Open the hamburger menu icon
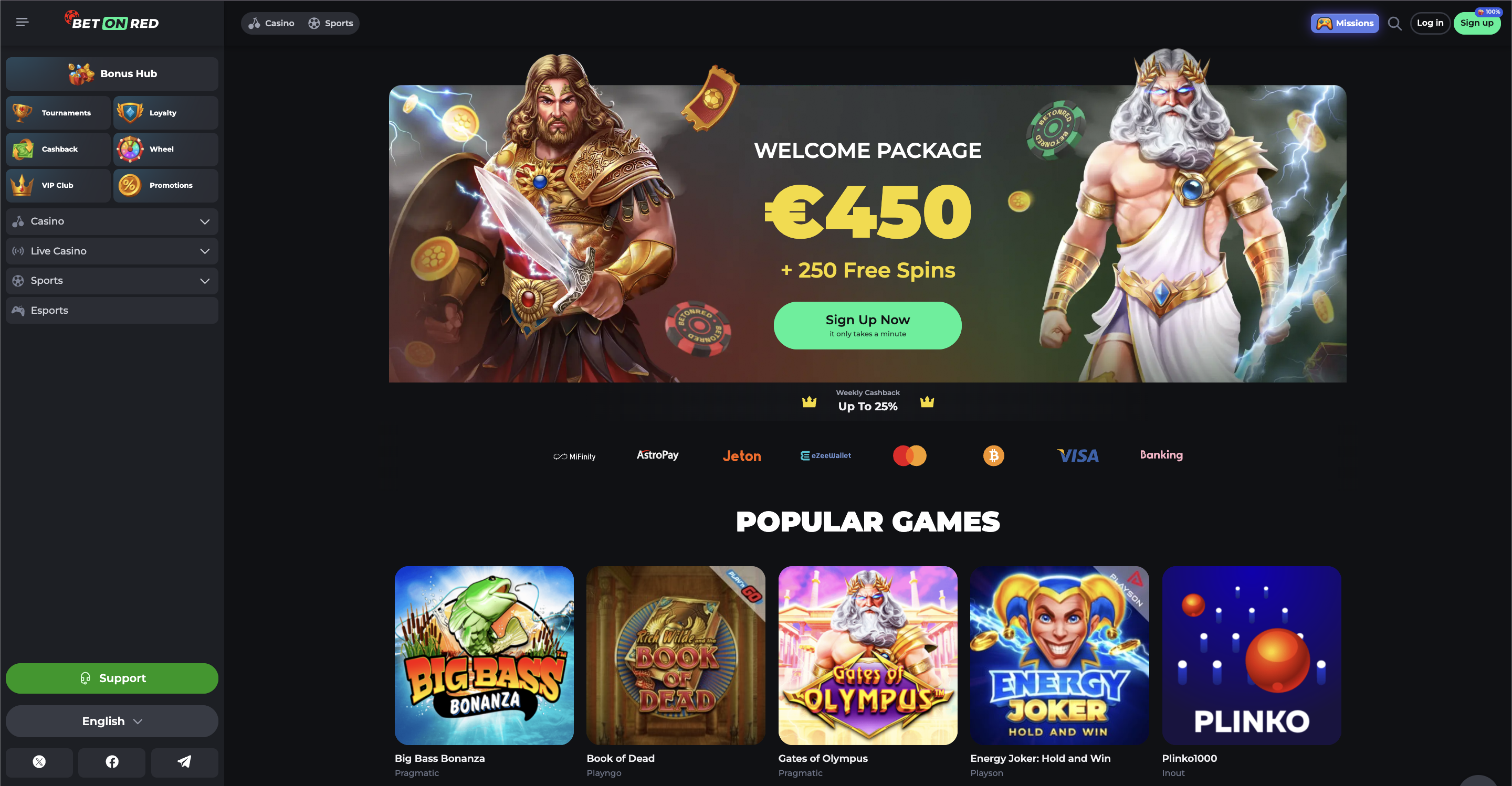1512x786 pixels. click(x=22, y=22)
